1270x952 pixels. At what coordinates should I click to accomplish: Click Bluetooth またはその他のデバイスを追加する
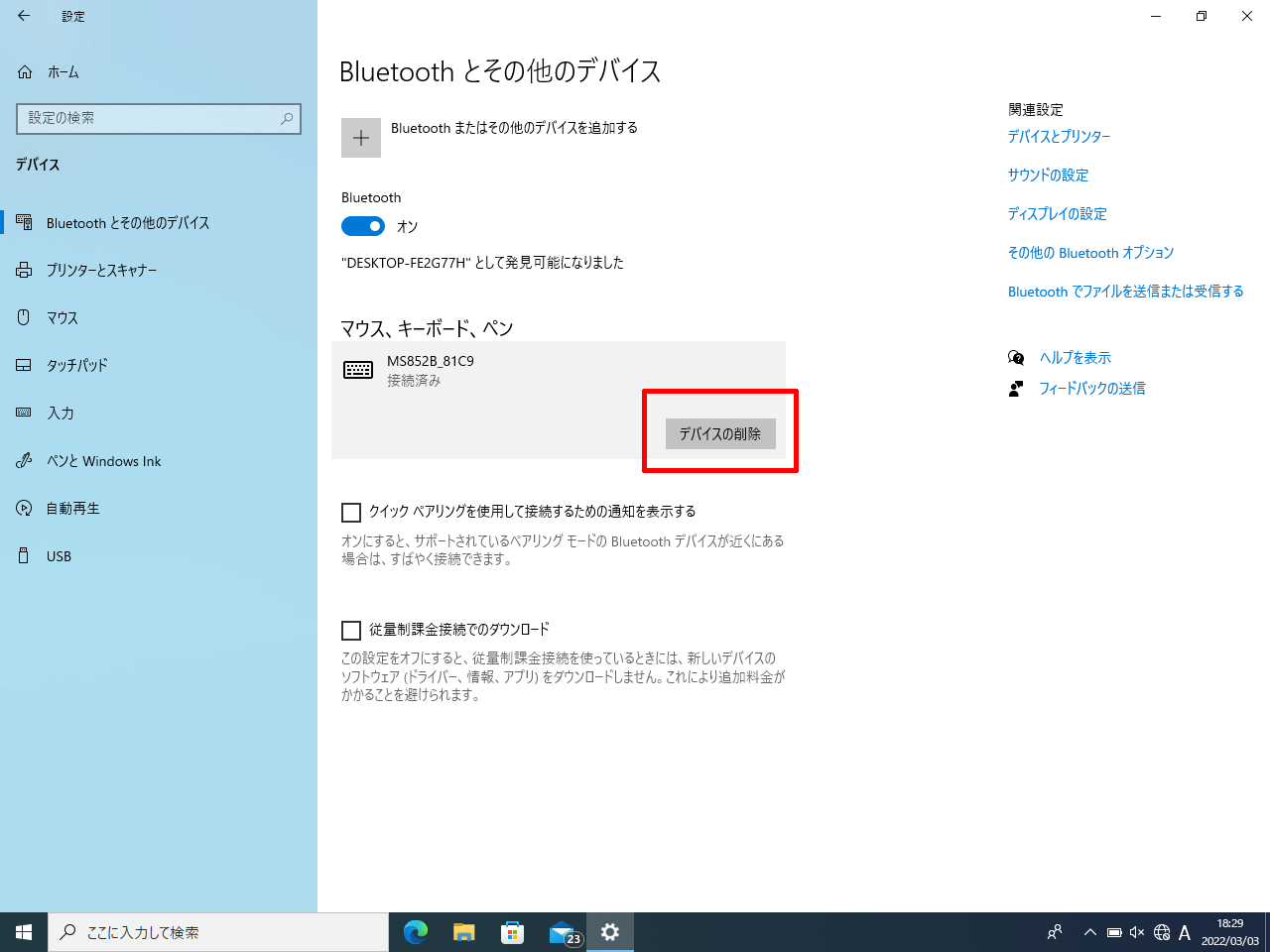point(514,128)
